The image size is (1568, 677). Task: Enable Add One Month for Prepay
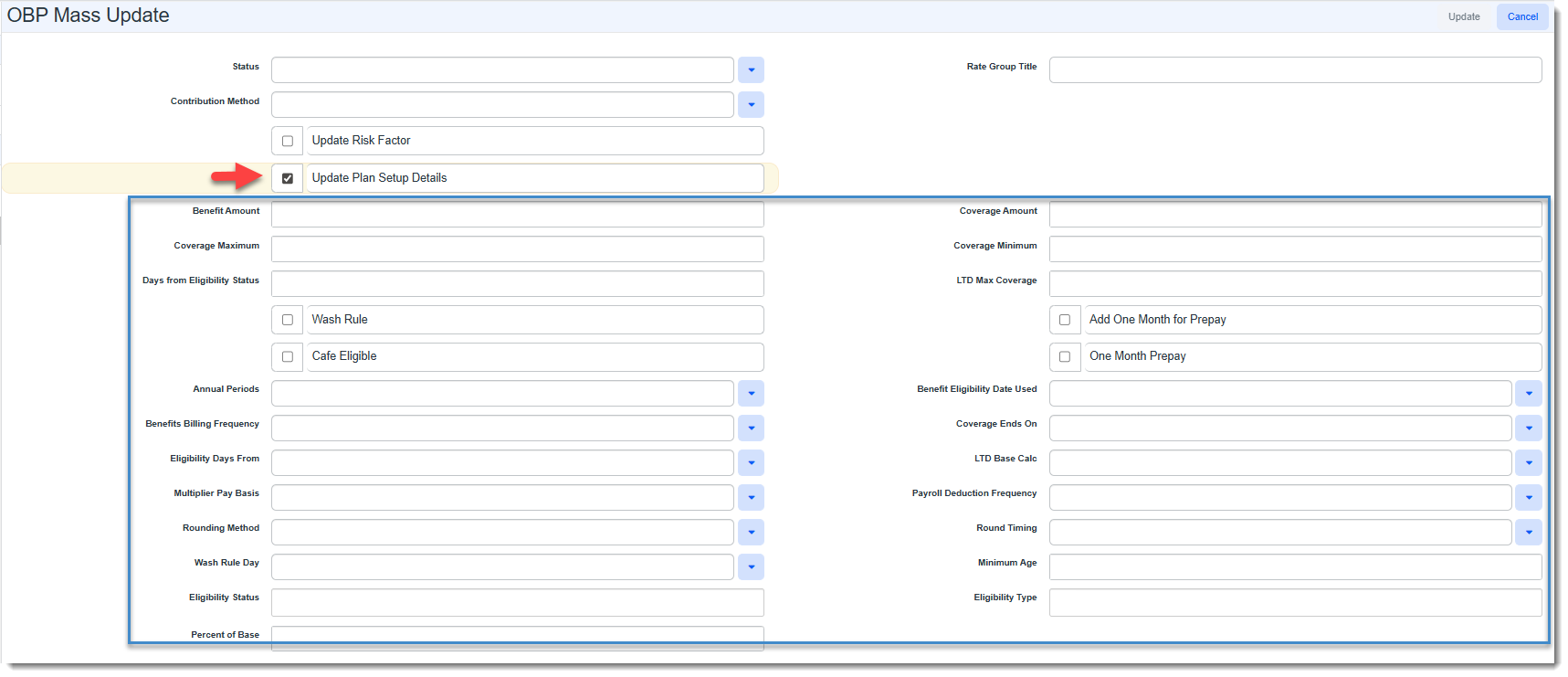point(1065,321)
